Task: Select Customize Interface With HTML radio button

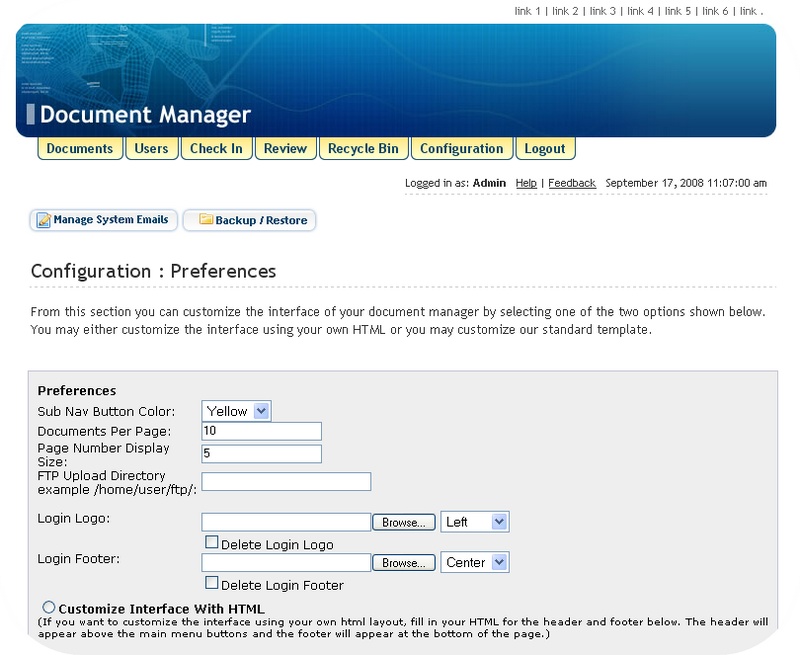Action: point(49,607)
